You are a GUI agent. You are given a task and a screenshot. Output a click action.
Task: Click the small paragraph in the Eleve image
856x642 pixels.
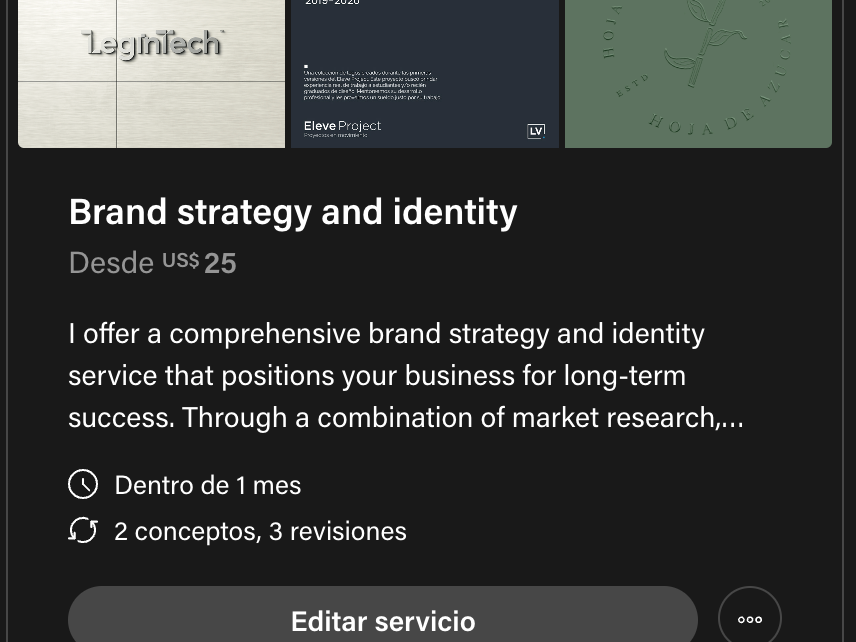coord(372,83)
